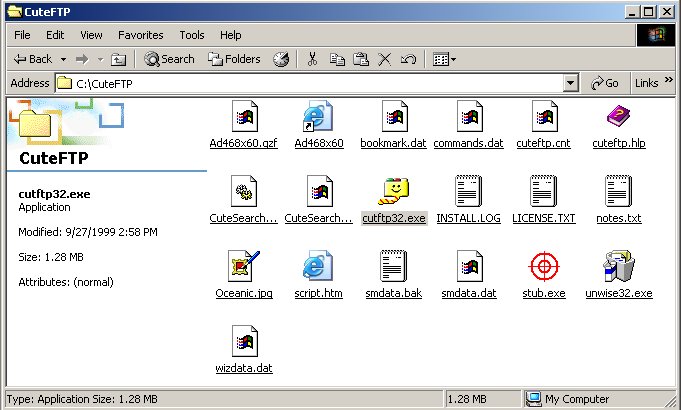Select the wizdata.dat file icon

pyautogui.click(x=245, y=341)
